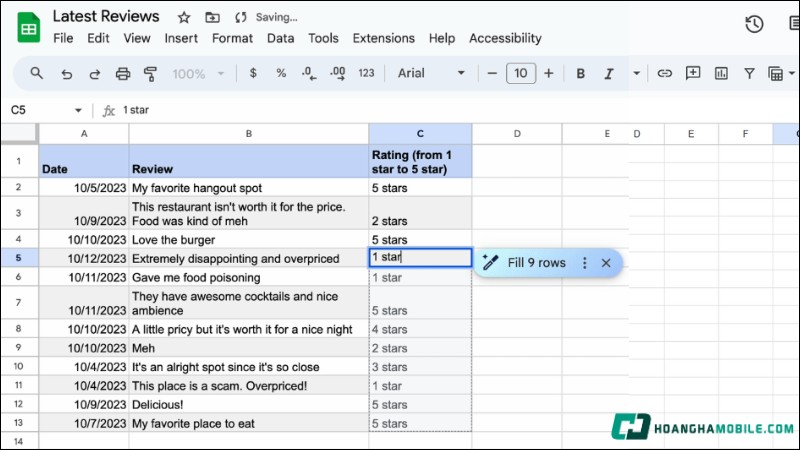Viewport: 800px width, 450px height.
Task: Print the spreadsheet
Action: (122, 74)
